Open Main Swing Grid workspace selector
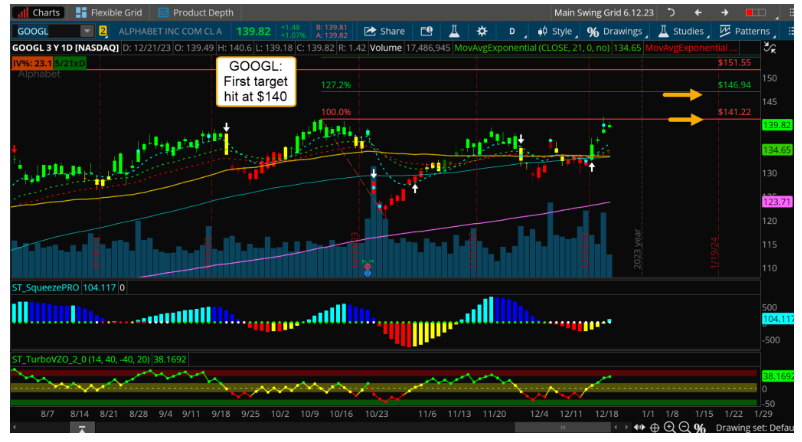The image size is (802, 442). tap(624, 12)
